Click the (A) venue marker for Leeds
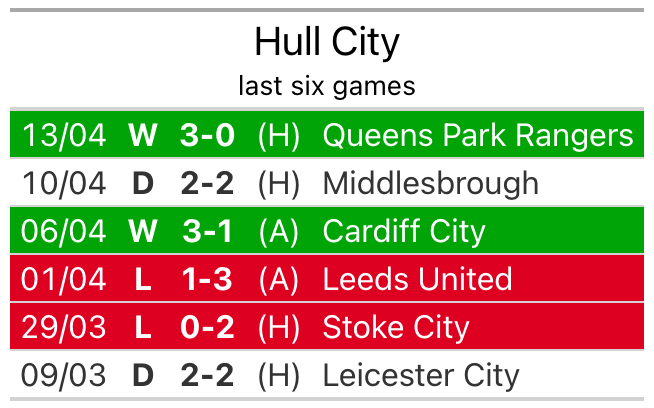Screen dimensions: 654x408 (x=279, y=280)
